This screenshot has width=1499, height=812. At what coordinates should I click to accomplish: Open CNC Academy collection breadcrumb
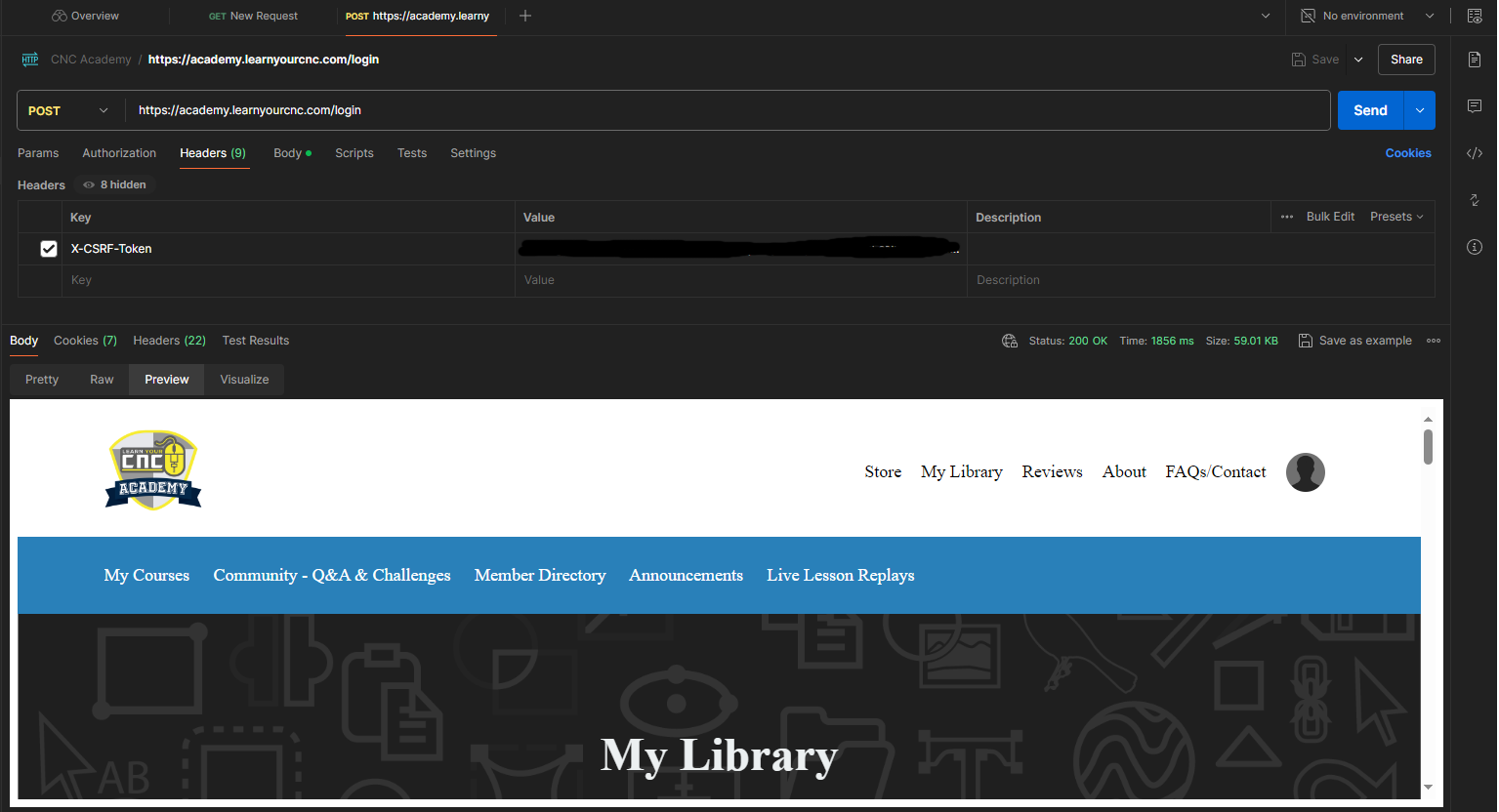pos(91,60)
